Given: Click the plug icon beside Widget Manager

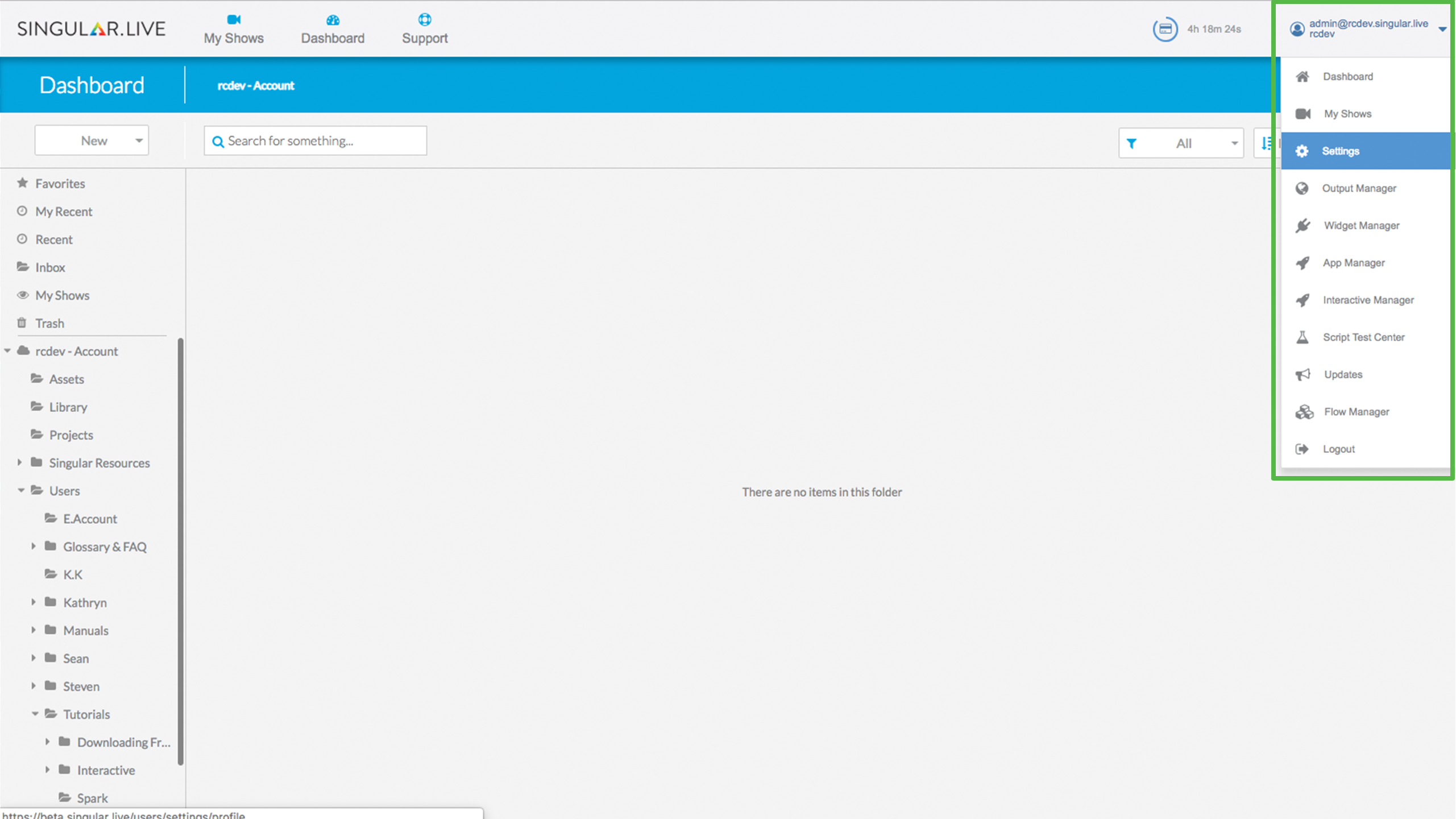Looking at the screenshot, I should pyautogui.click(x=1303, y=226).
